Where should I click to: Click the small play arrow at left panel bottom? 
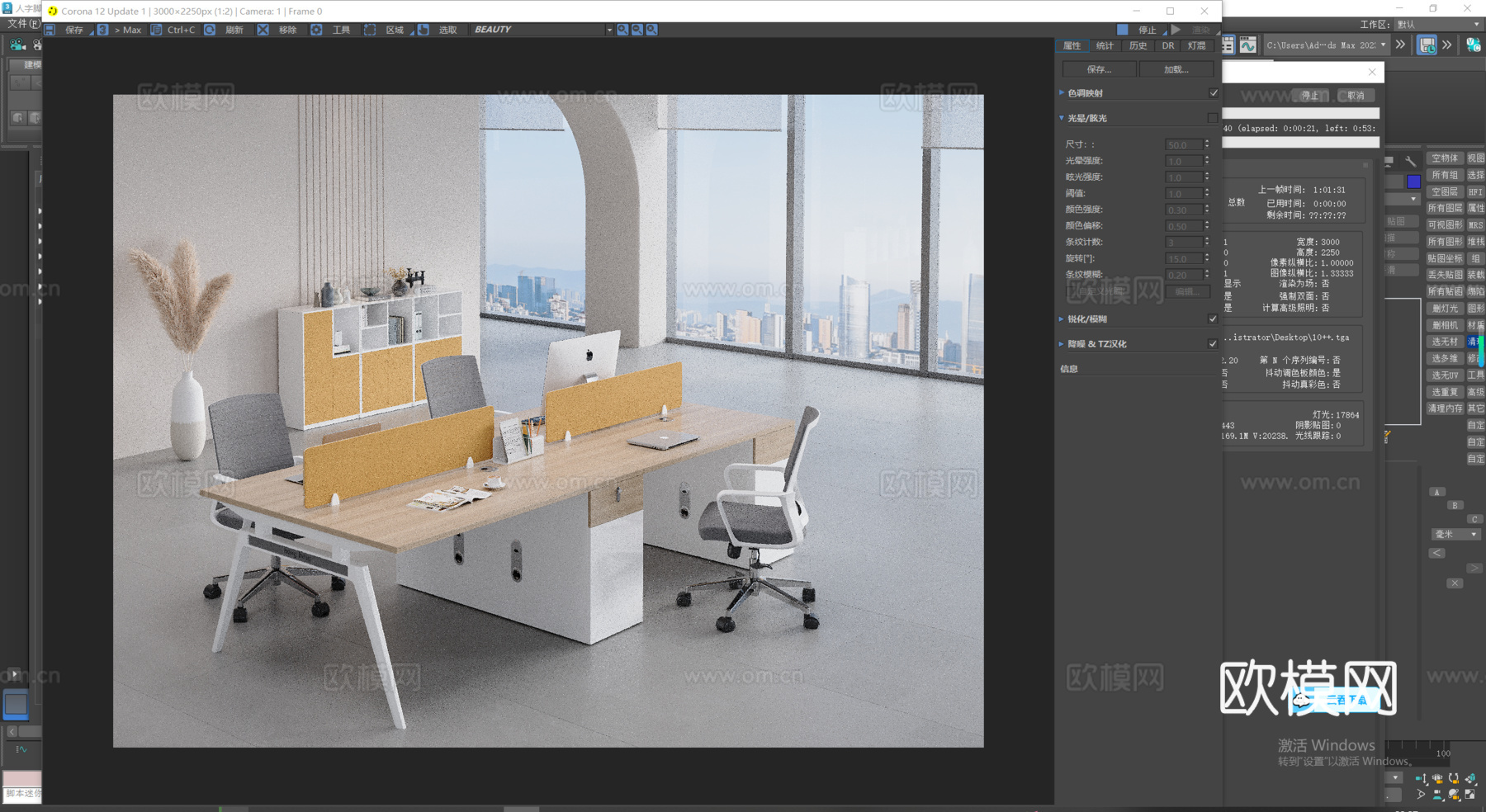(x=14, y=674)
